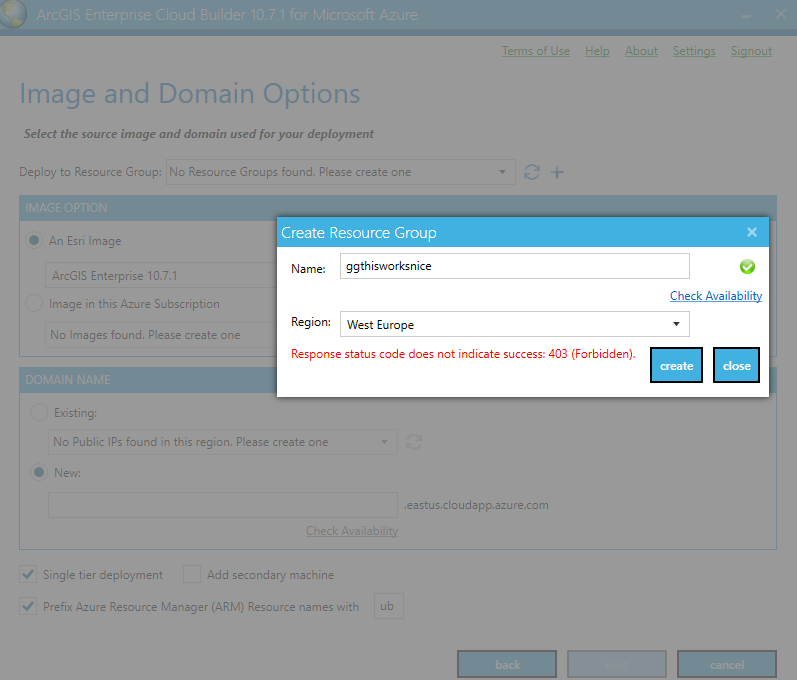Click the Image and Domain Options heading

[x=190, y=94]
